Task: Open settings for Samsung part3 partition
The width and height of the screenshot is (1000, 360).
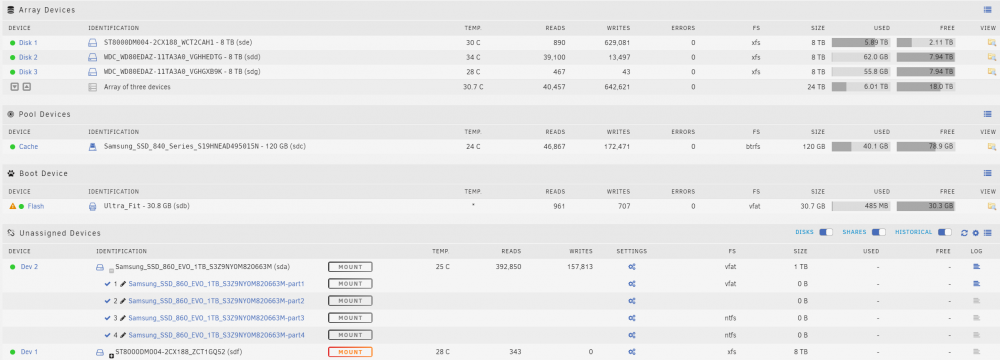Action: point(631,318)
